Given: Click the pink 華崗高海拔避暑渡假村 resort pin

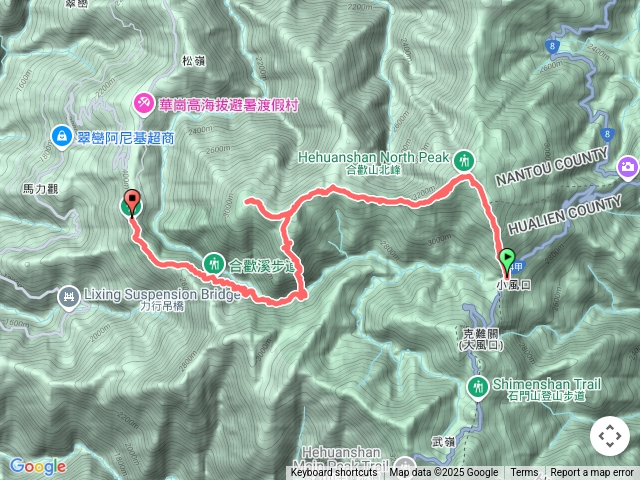Looking at the screenshot, I should [144, 104].
